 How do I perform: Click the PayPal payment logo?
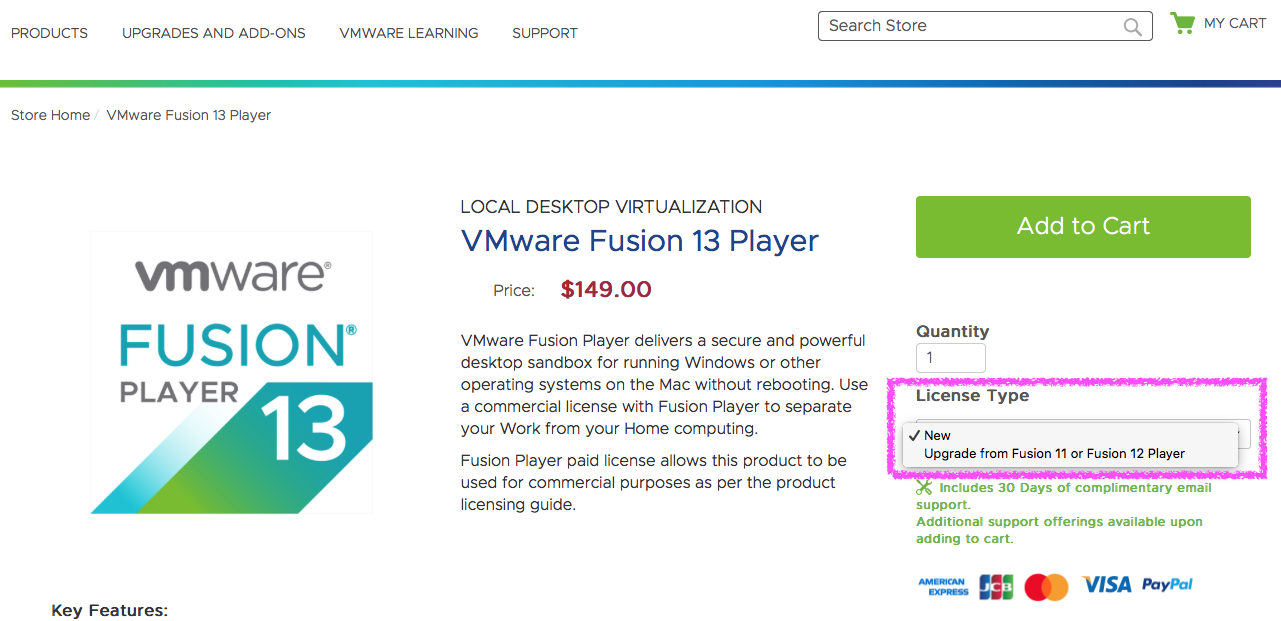[x=1166, y=585]
